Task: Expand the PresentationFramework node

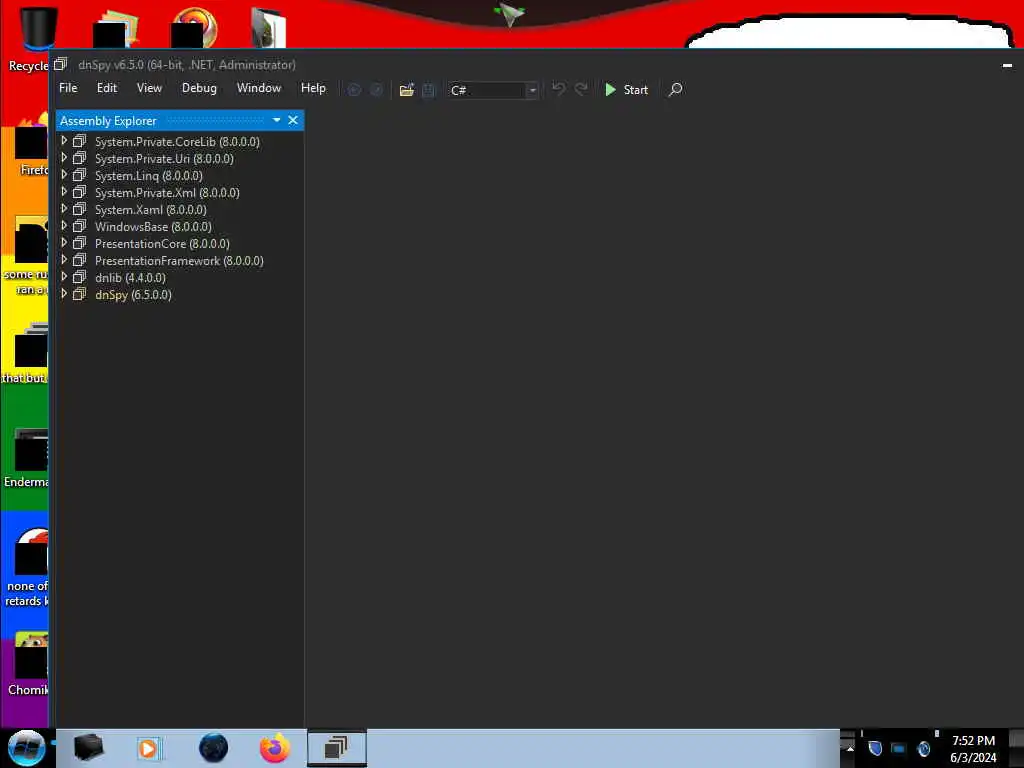Action: coord(64,259)
